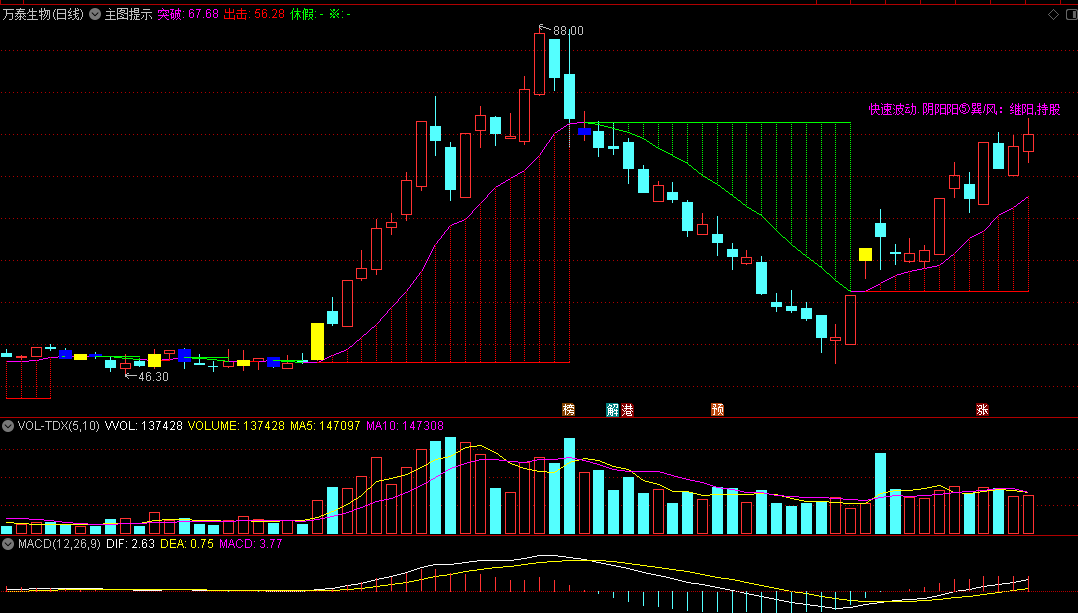The image size is (1078, 613).
Task: Click the VOLUME: 137428 value
Action: 236,426
